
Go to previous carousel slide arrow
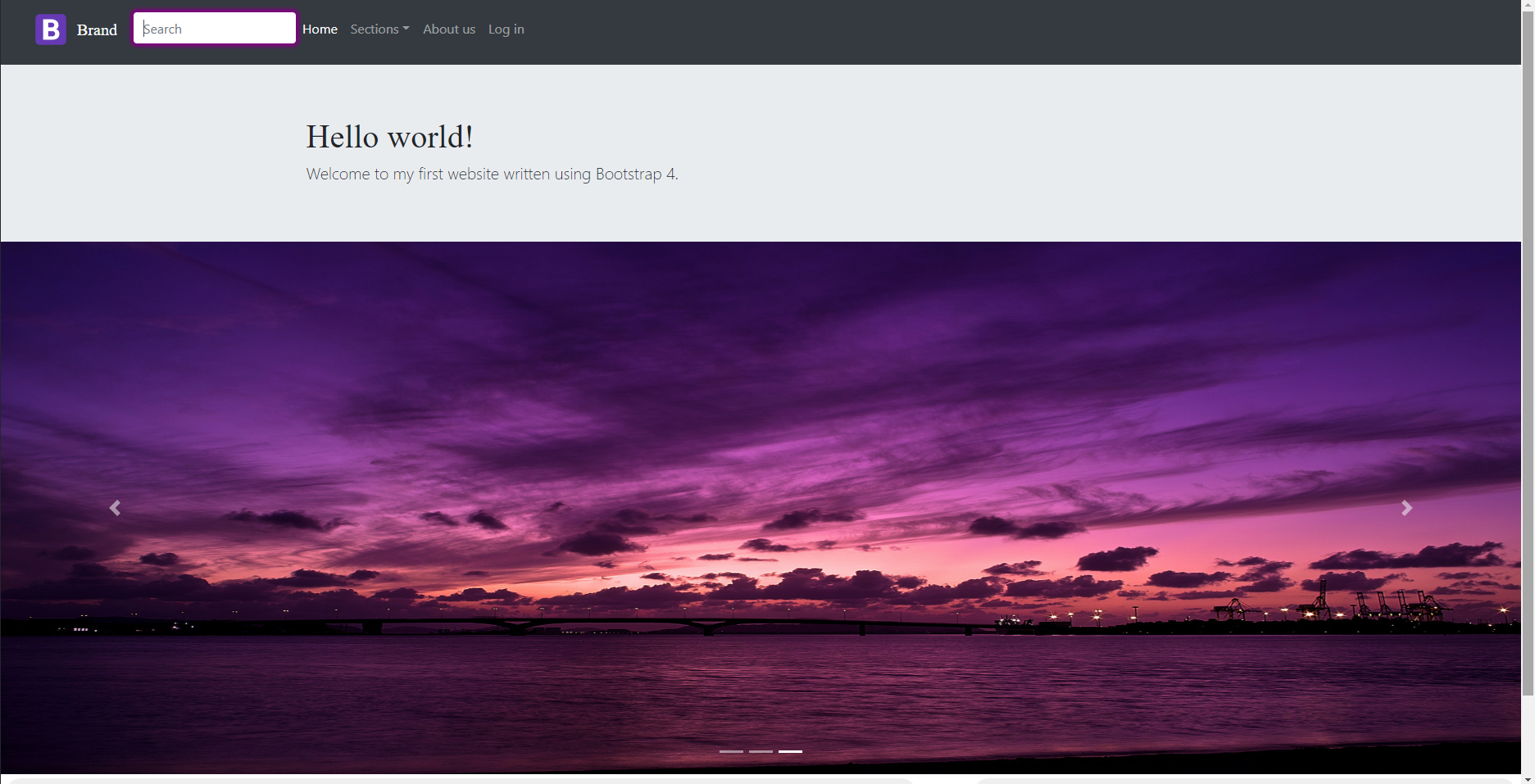click(x=115, y=508)
